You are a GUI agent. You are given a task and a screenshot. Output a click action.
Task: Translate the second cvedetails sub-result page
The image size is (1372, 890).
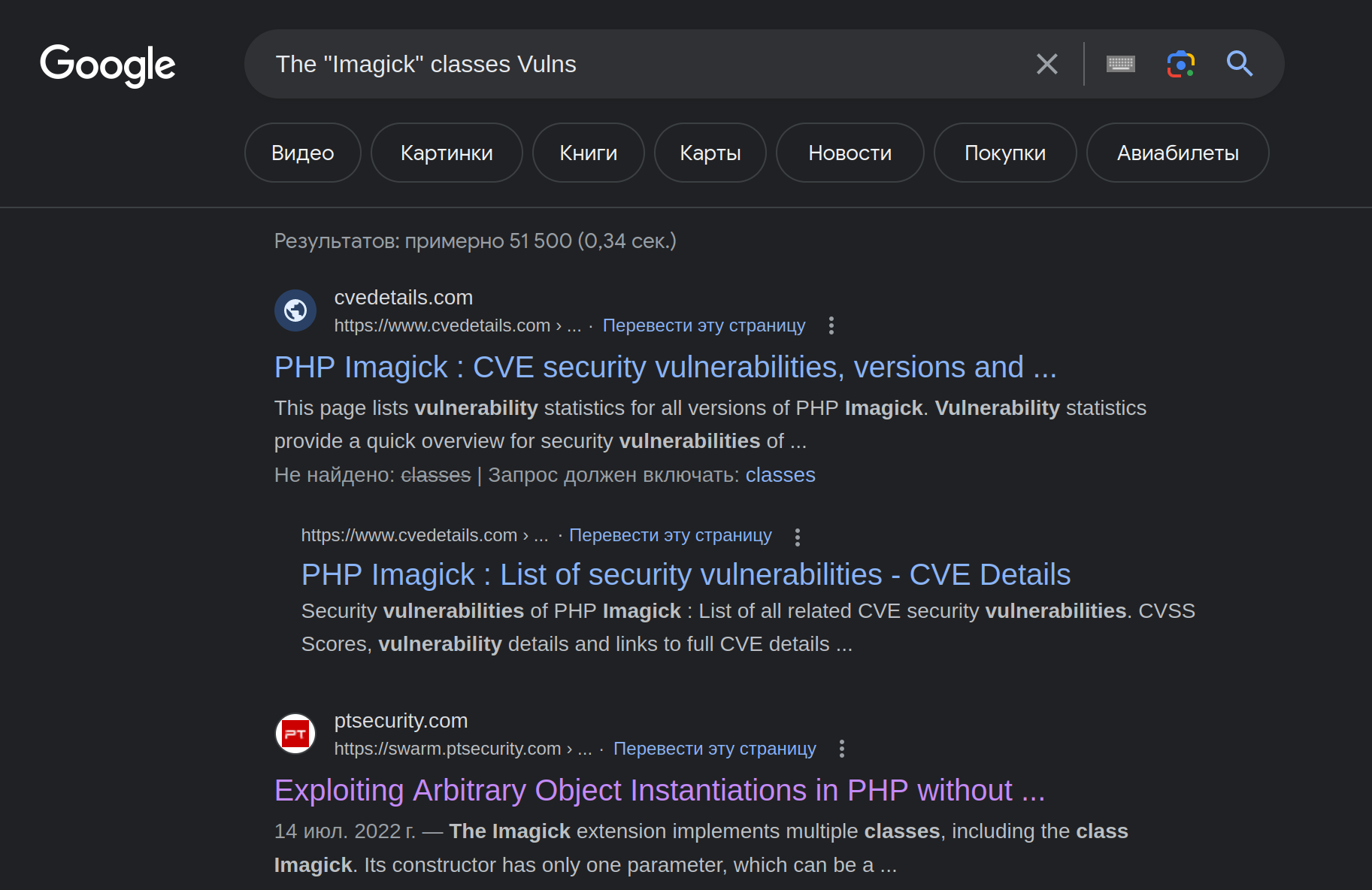[670, 535]
